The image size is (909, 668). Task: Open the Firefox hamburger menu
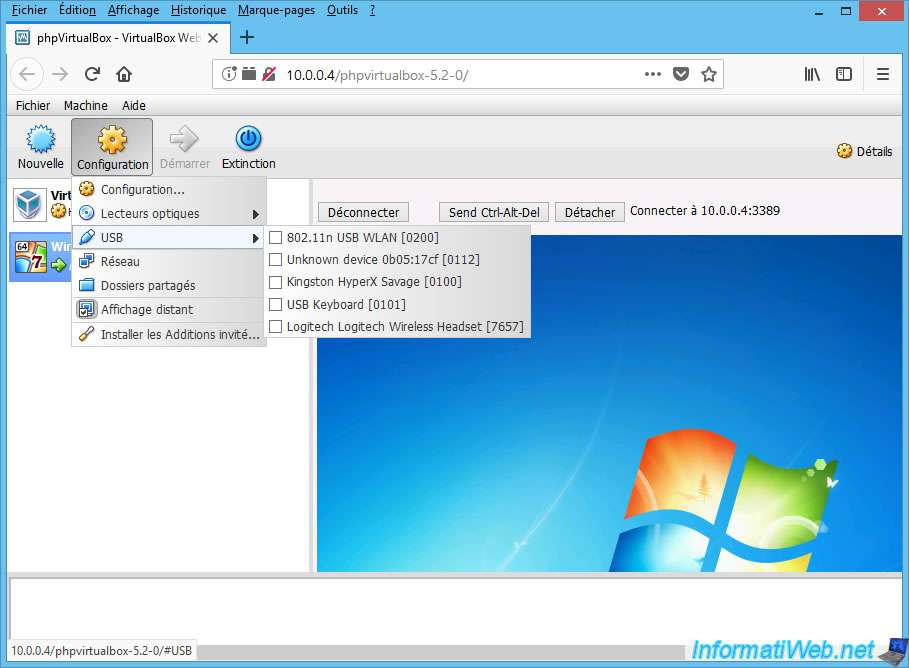point(882,74)
